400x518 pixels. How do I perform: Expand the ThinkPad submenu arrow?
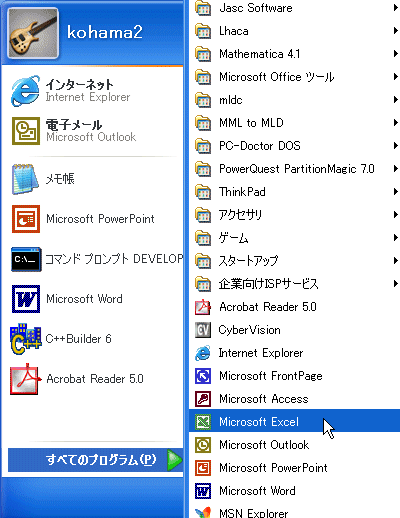pyautogui.click(x=396, y=192)
